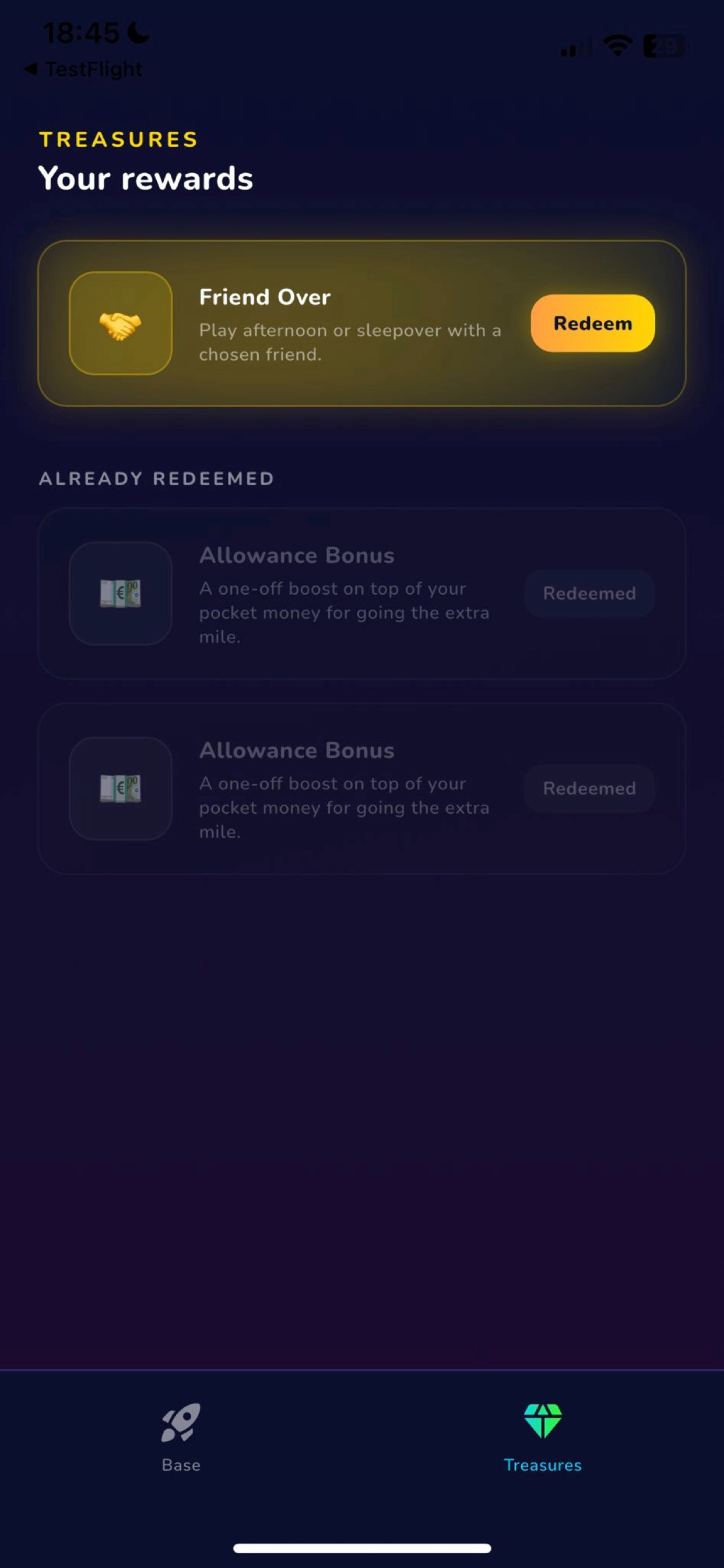Image resolution: width=724 pixels, height=1568 pixels.
Task: Tap the first Allowance Bonus euro banknote icon
Action: click(121, 593)
